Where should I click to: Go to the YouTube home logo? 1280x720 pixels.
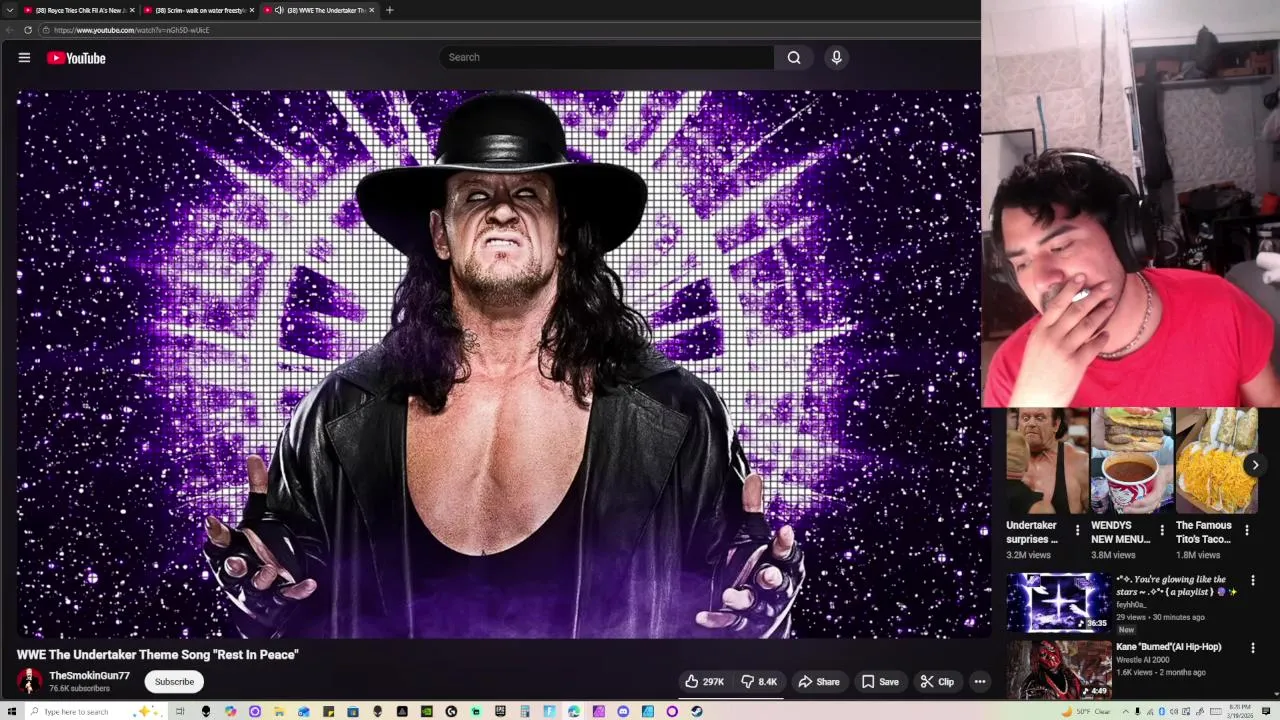click(x=76, y=58)
